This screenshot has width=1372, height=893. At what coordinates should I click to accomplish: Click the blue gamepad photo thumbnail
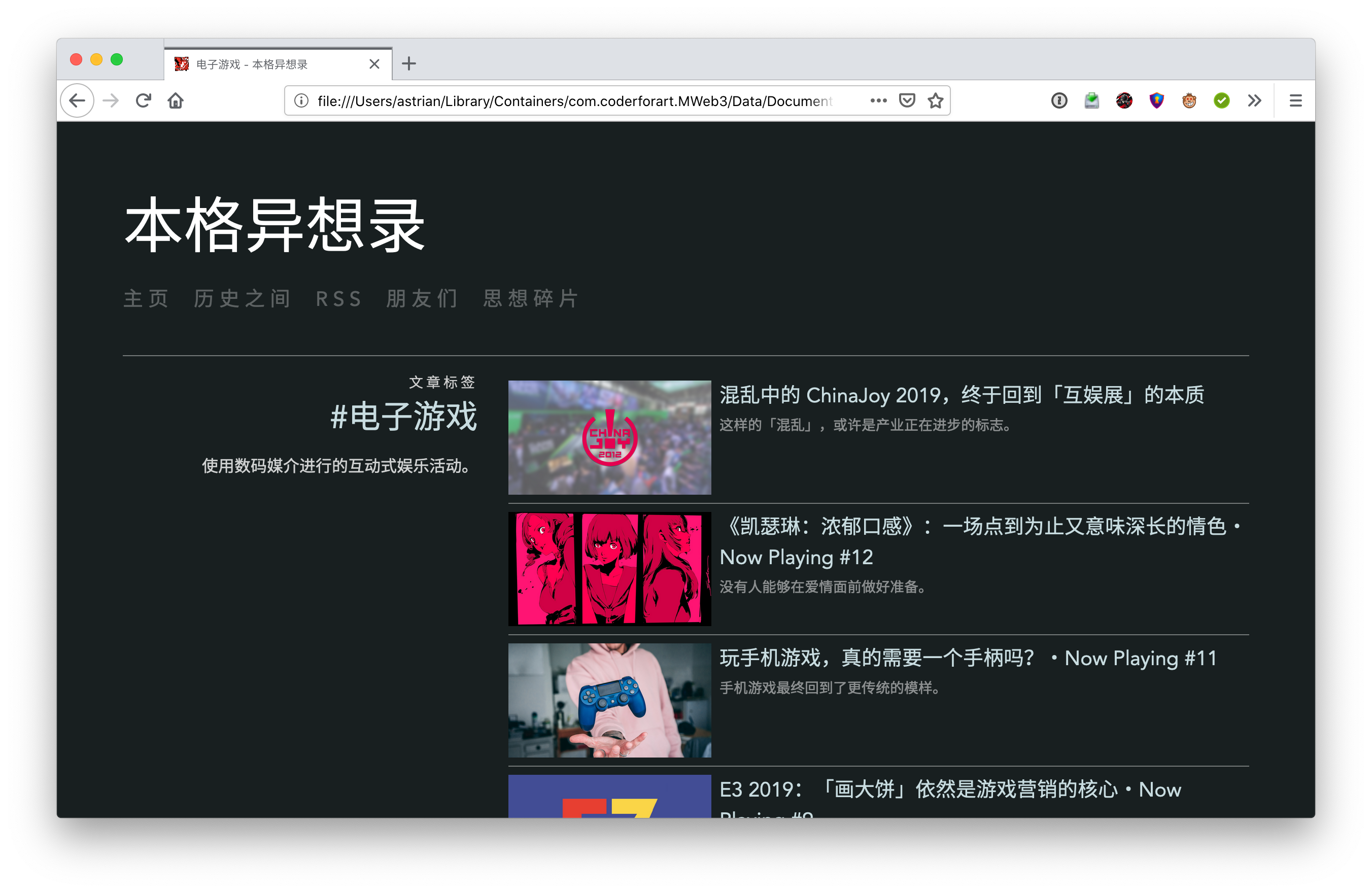[609, 701]
